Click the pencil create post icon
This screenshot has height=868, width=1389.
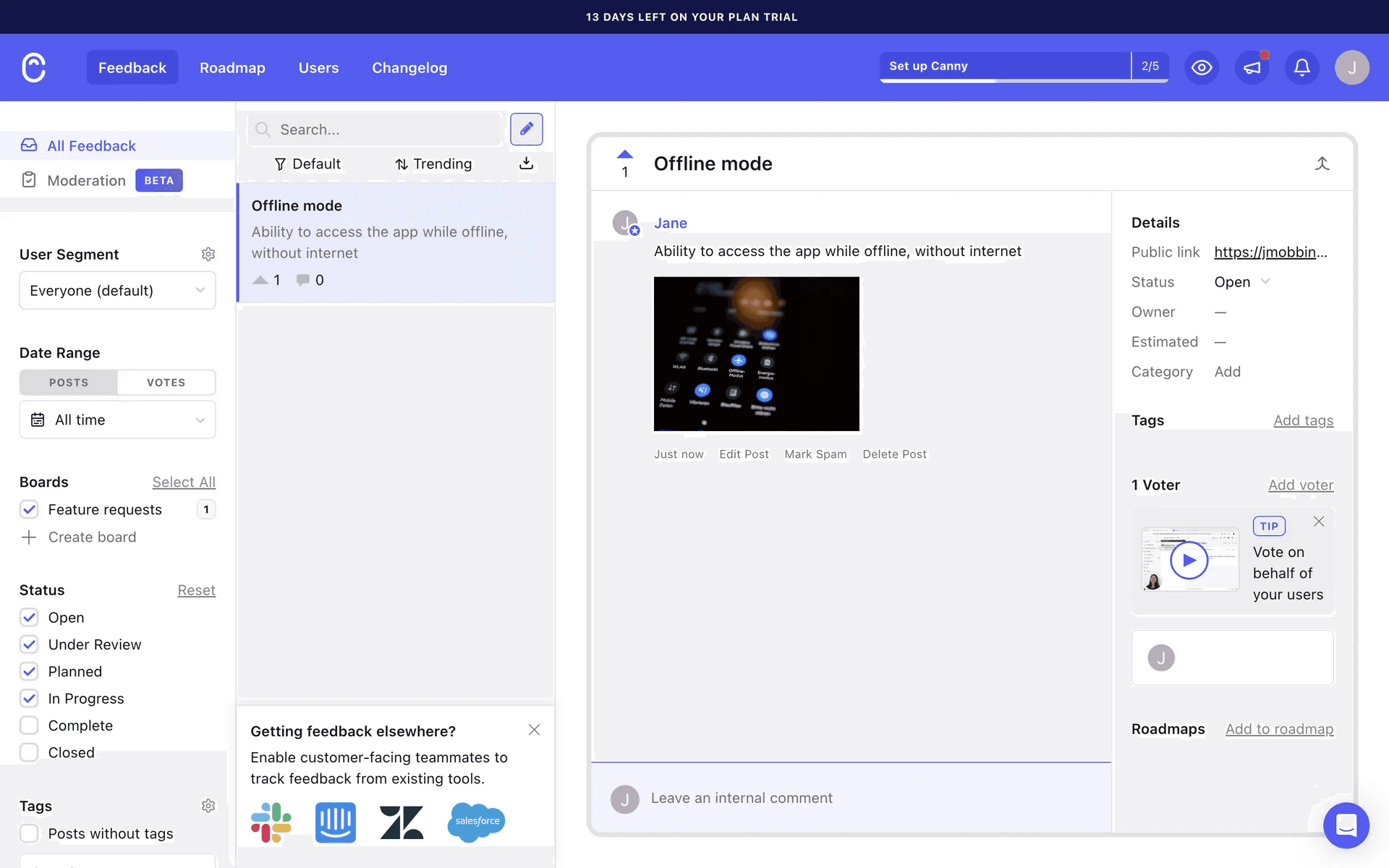[x=526, y=129]
